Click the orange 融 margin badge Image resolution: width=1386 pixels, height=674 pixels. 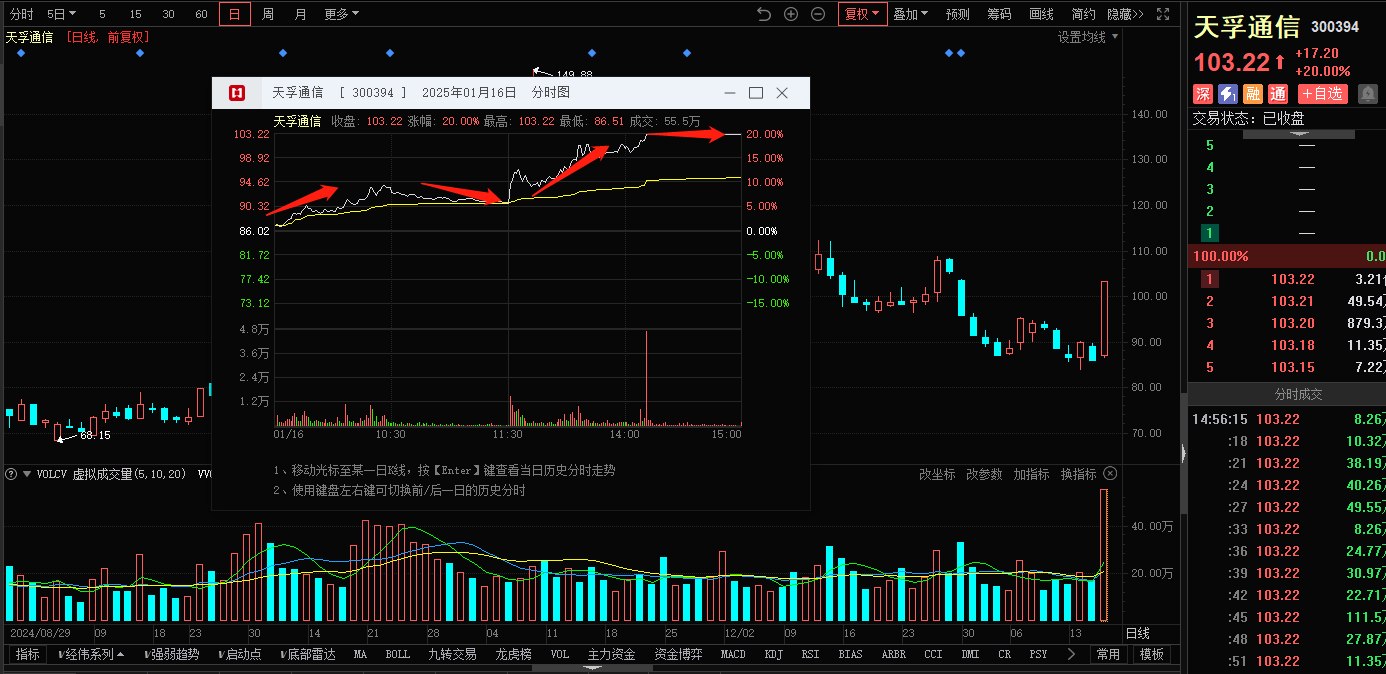point(1252,94)
